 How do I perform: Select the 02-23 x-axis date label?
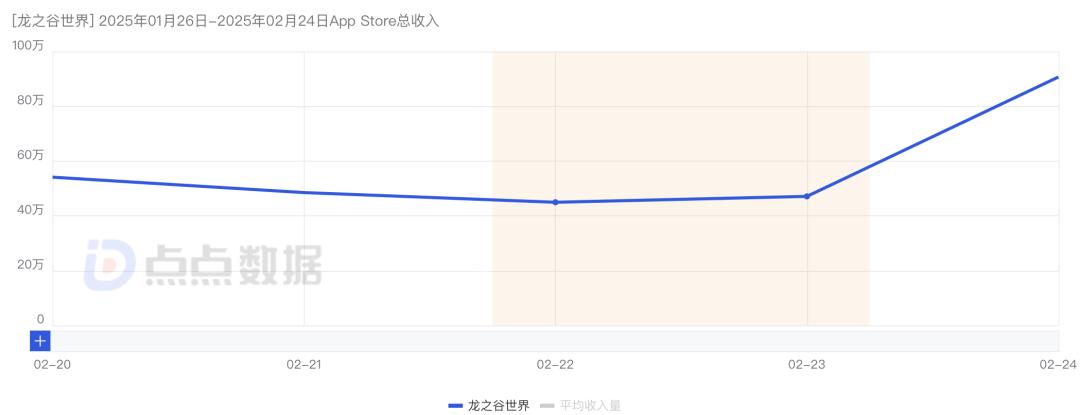tap(807, 366)
